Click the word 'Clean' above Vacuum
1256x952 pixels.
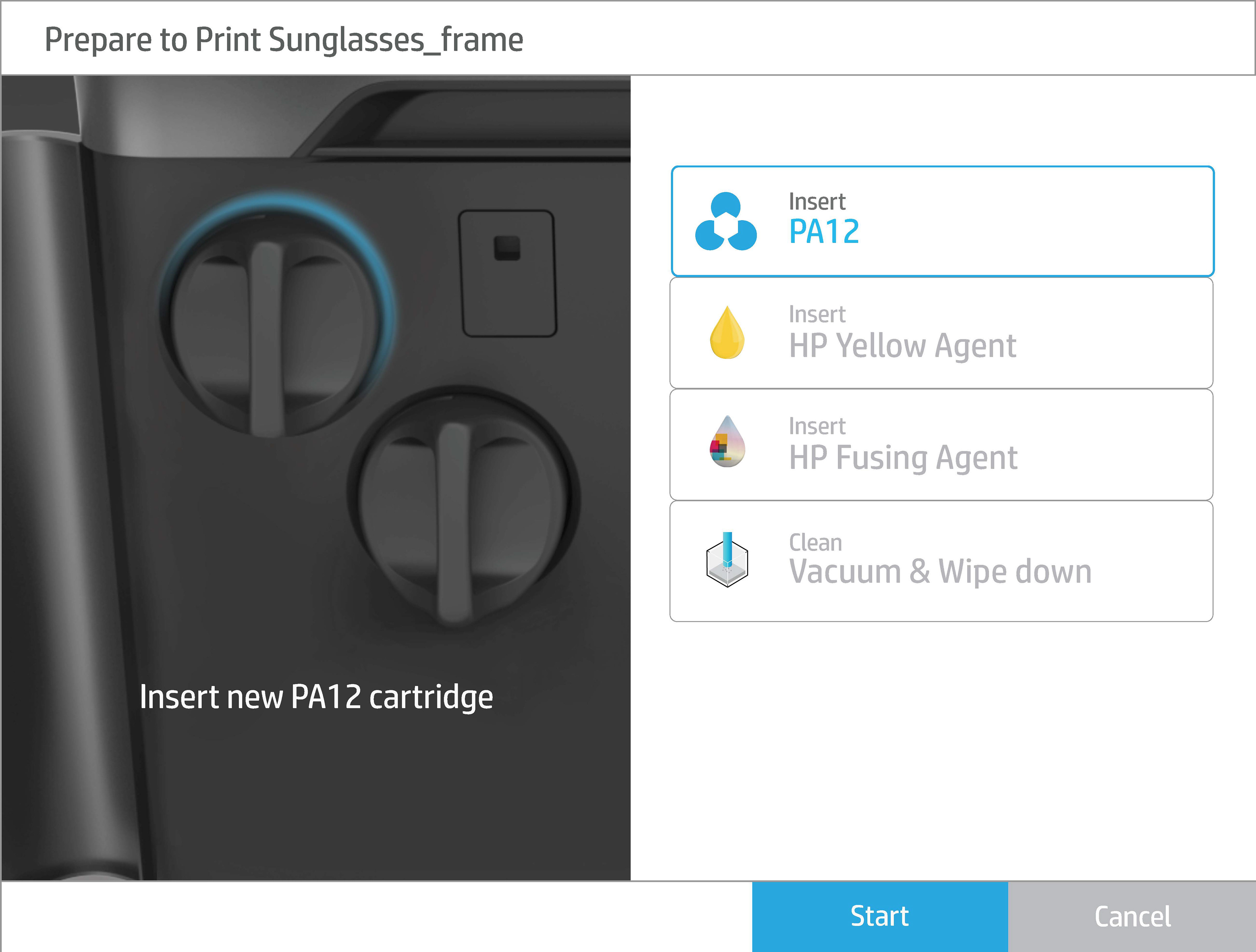coord(815,543)
